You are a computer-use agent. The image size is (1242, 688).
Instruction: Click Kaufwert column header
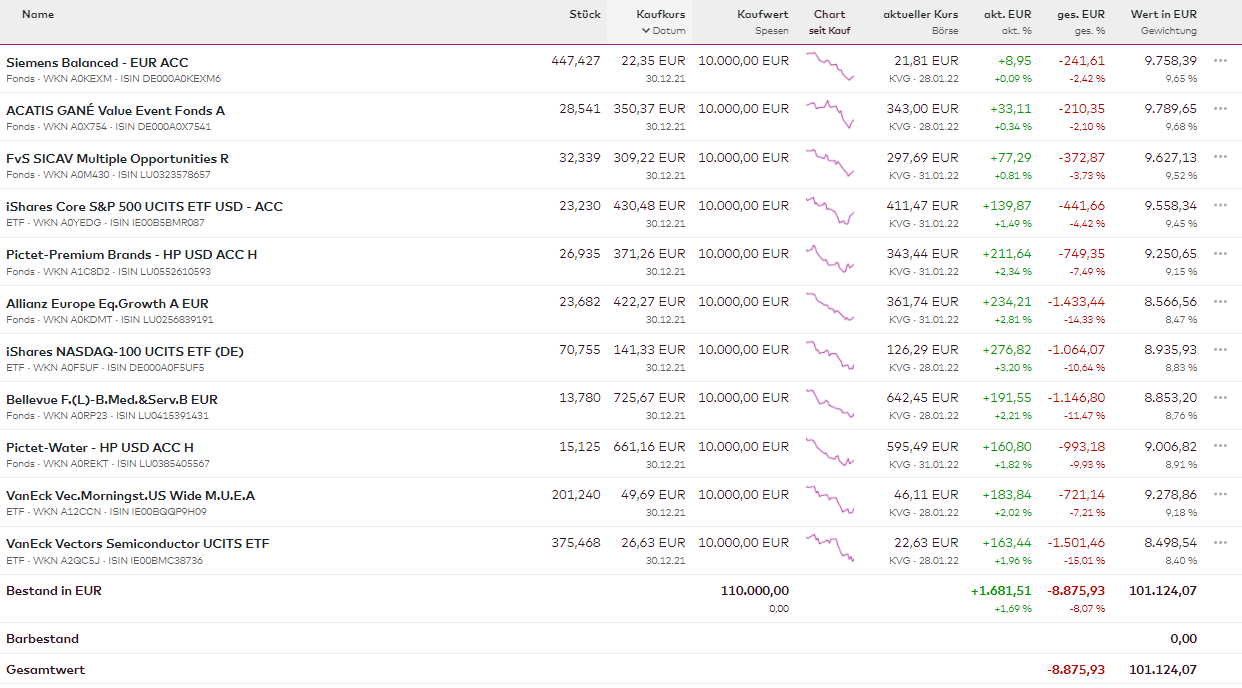point(762,15)
